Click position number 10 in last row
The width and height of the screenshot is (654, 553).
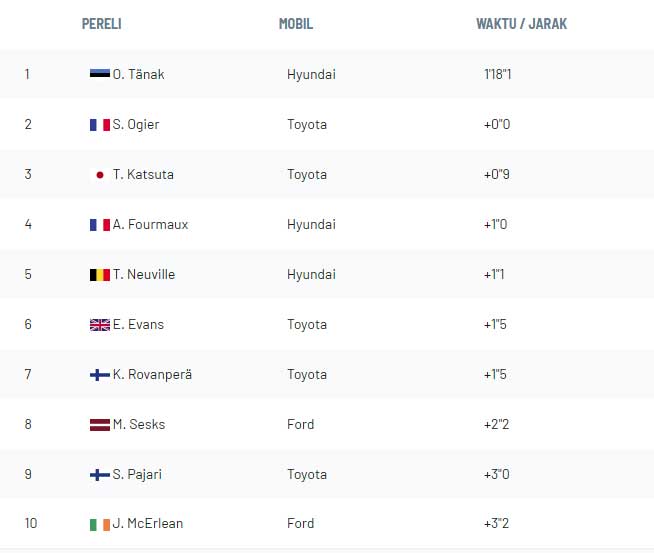click(31, 523)
